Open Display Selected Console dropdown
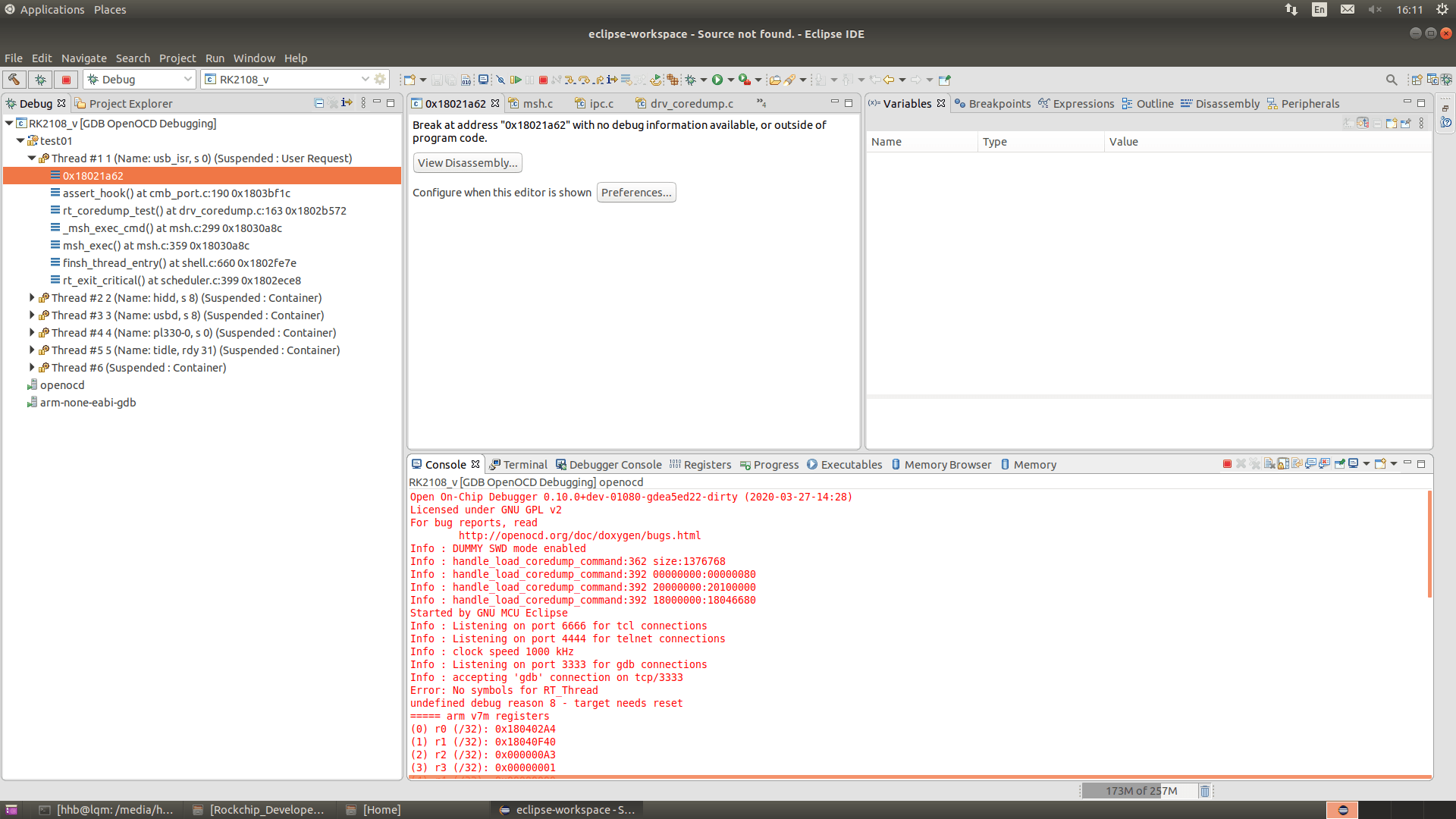This screenshot has height=819, width=1456. 1367,464
